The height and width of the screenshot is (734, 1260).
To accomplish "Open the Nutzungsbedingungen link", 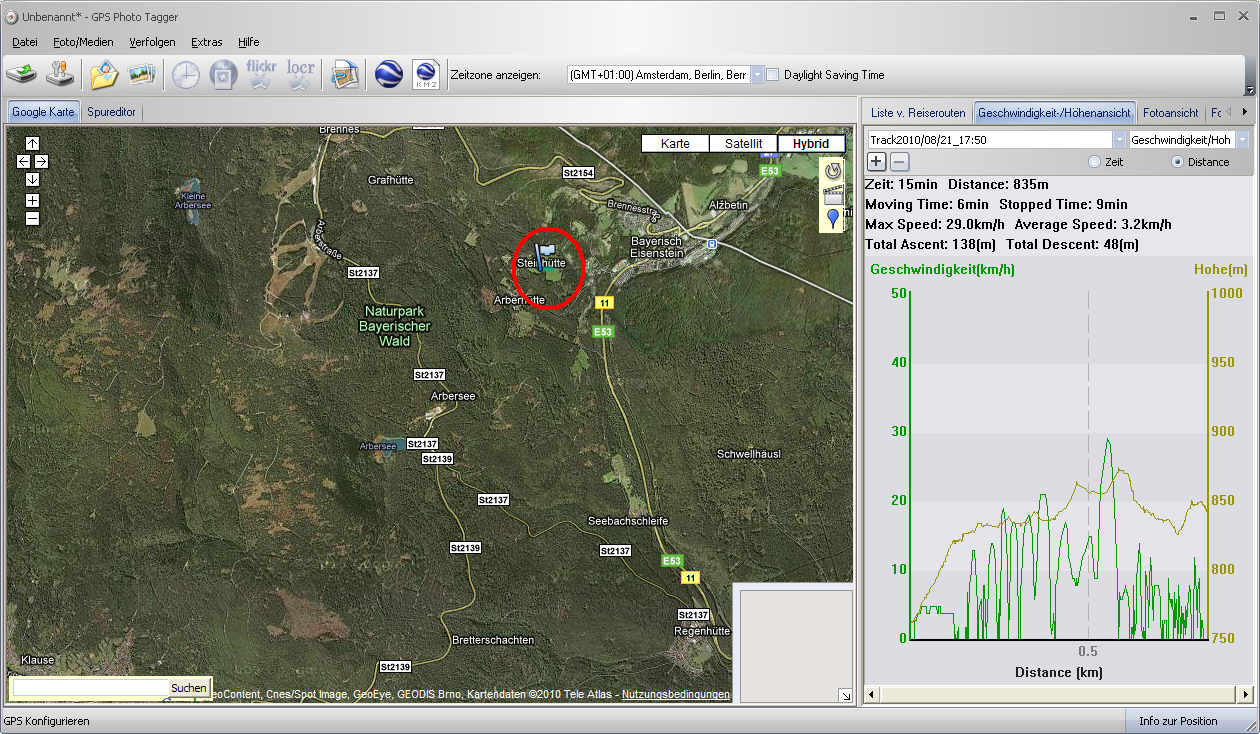I will click(x=676, y=694).
